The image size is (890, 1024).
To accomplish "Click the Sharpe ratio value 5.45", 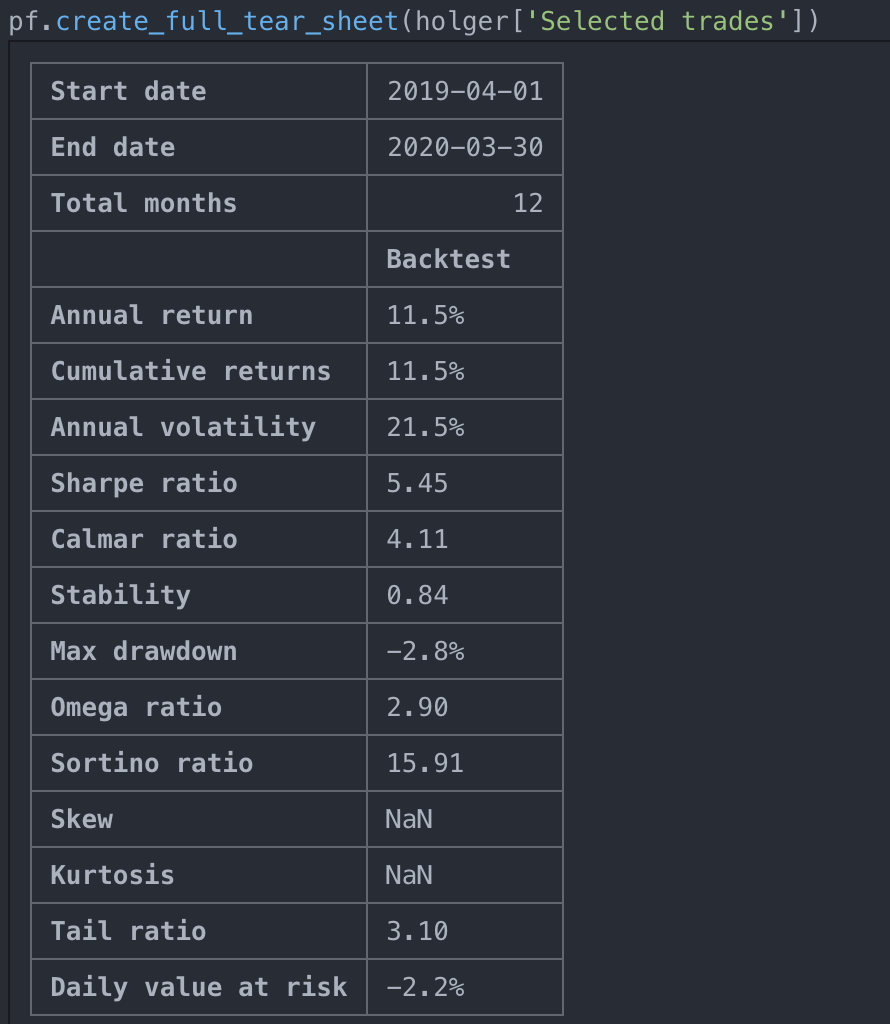I will (417, 484).
